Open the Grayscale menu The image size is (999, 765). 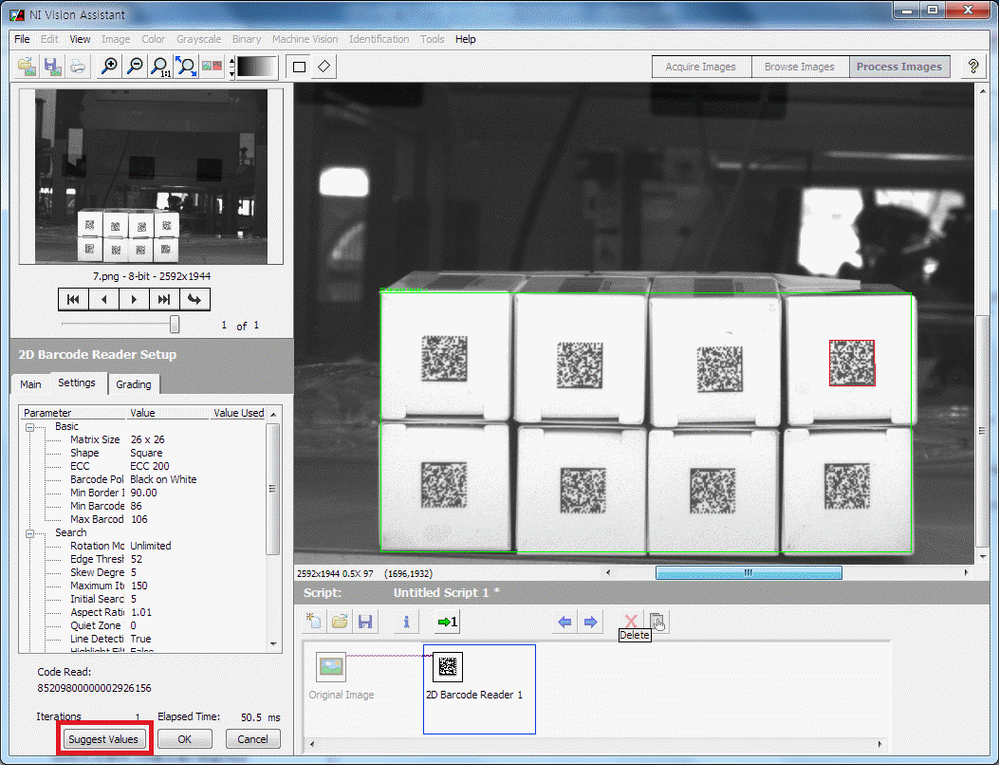pos(199,39)
